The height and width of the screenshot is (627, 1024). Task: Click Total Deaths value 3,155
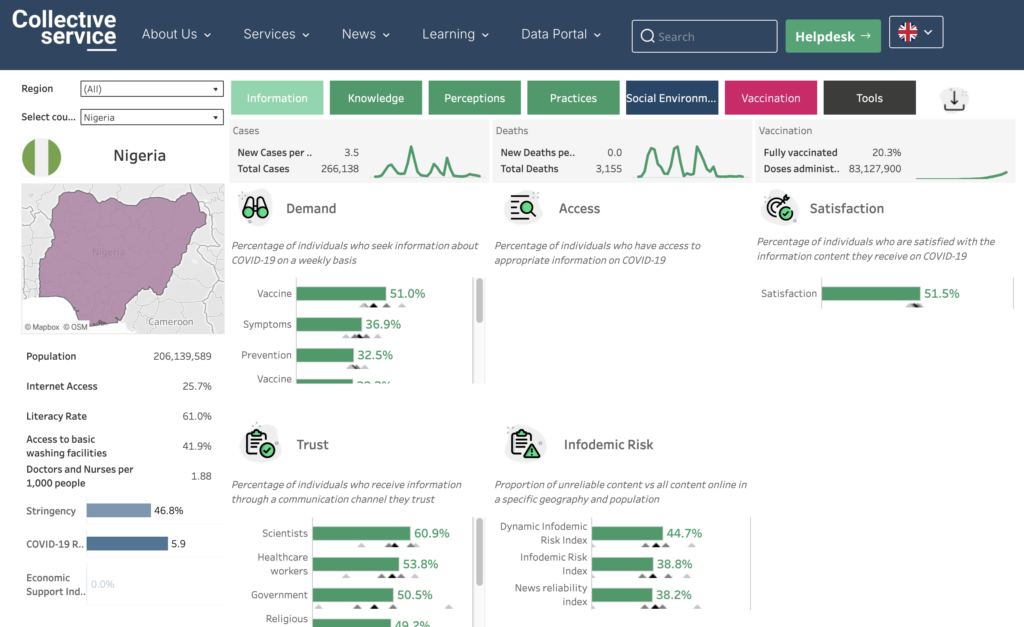[609, 169]
